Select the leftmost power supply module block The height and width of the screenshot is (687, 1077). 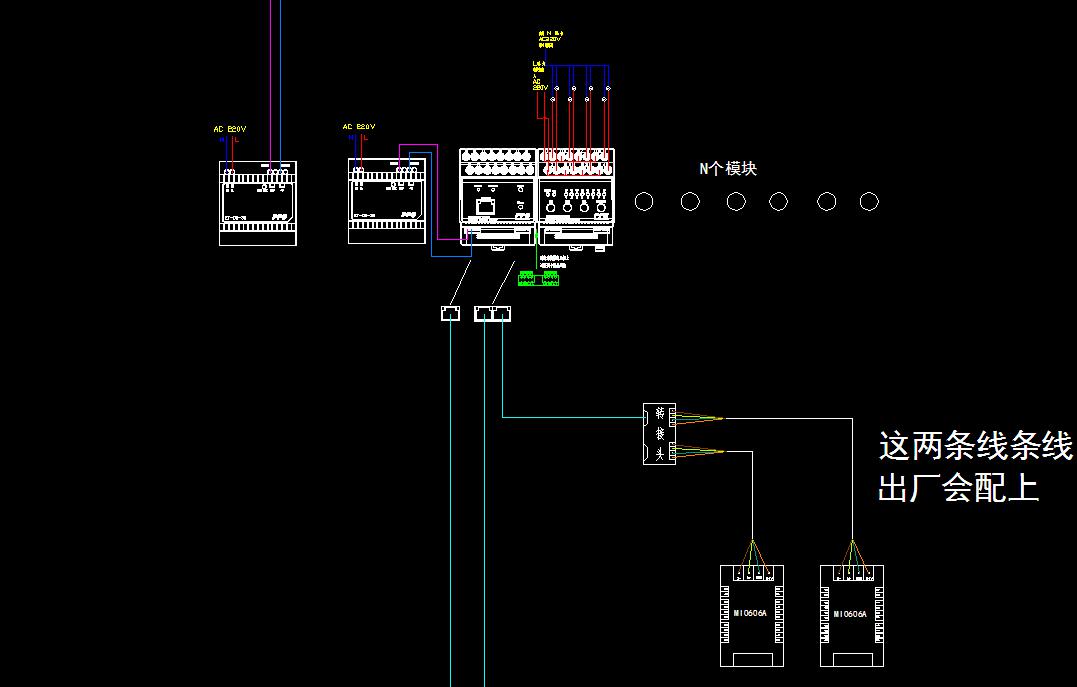tap(258, 203)
